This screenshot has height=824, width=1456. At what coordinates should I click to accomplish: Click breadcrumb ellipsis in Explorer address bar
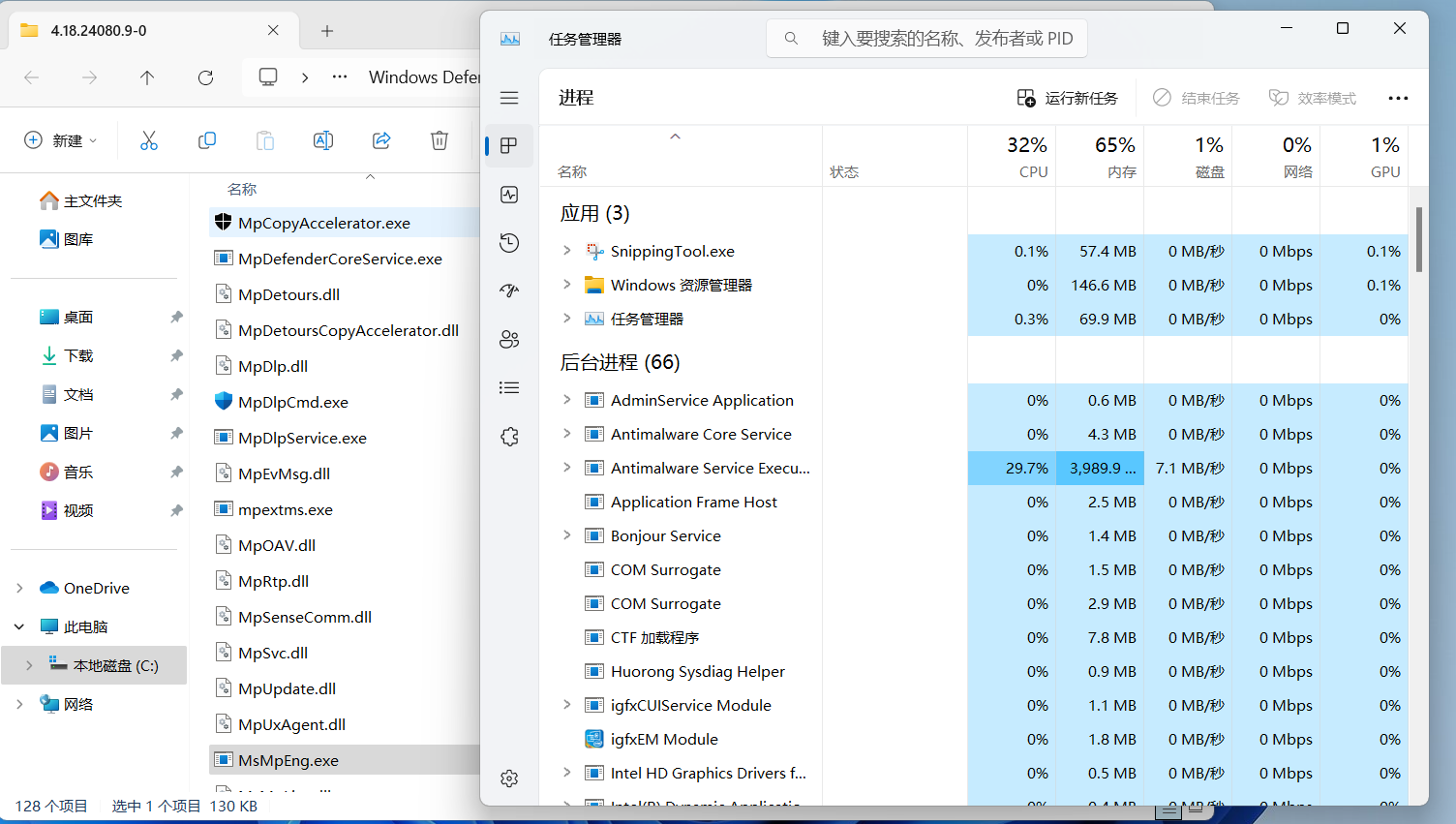(x=340, y=77)
